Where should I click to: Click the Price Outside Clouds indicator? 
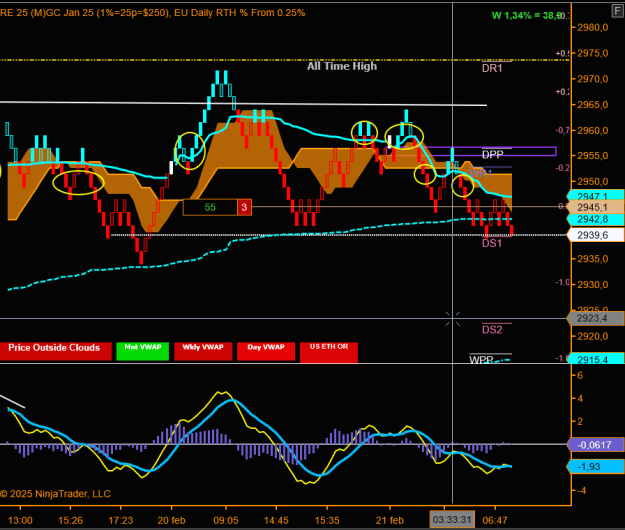pyautogui.click(x=55, y=351)
